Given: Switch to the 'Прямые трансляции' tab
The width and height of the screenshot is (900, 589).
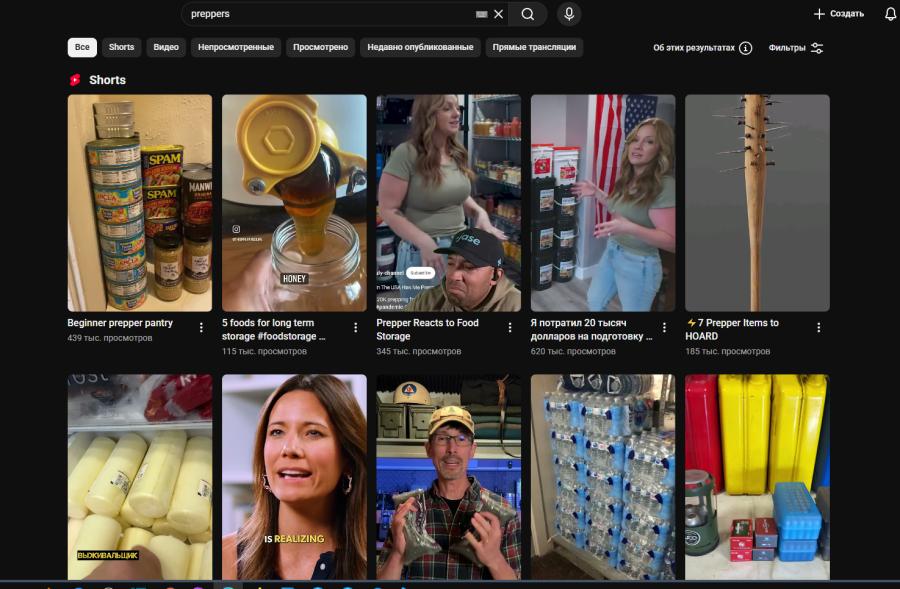Looking at the screenshot, I should pyautogui.click(x=534, y=47).
